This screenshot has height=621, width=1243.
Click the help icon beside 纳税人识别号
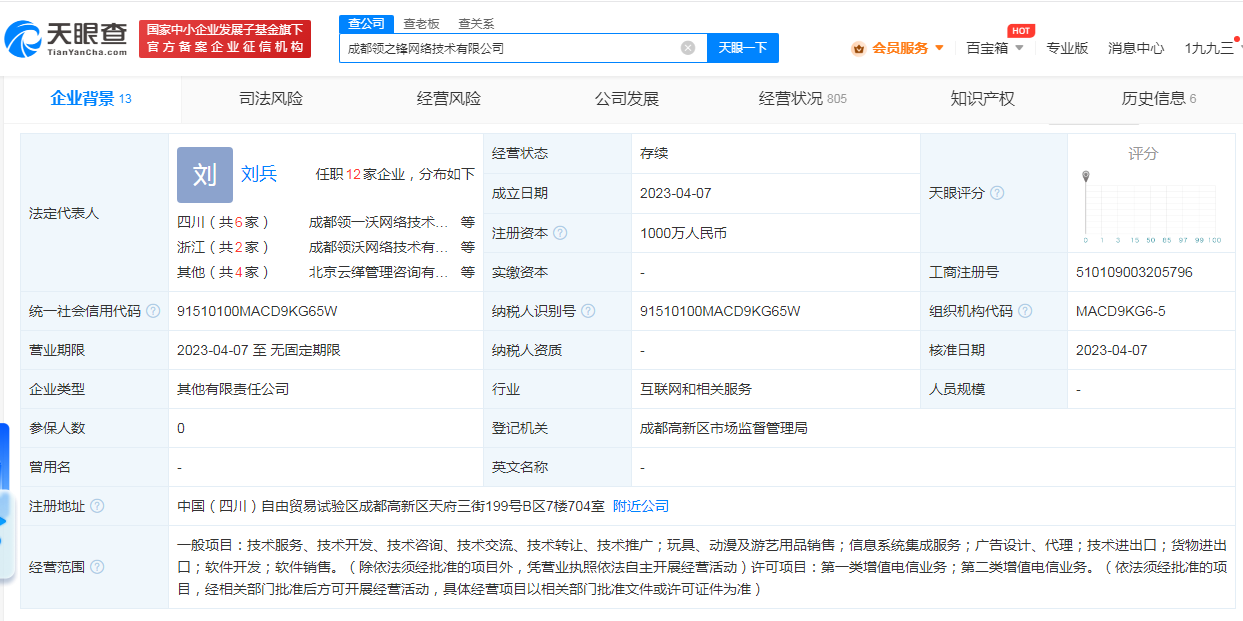588,311
